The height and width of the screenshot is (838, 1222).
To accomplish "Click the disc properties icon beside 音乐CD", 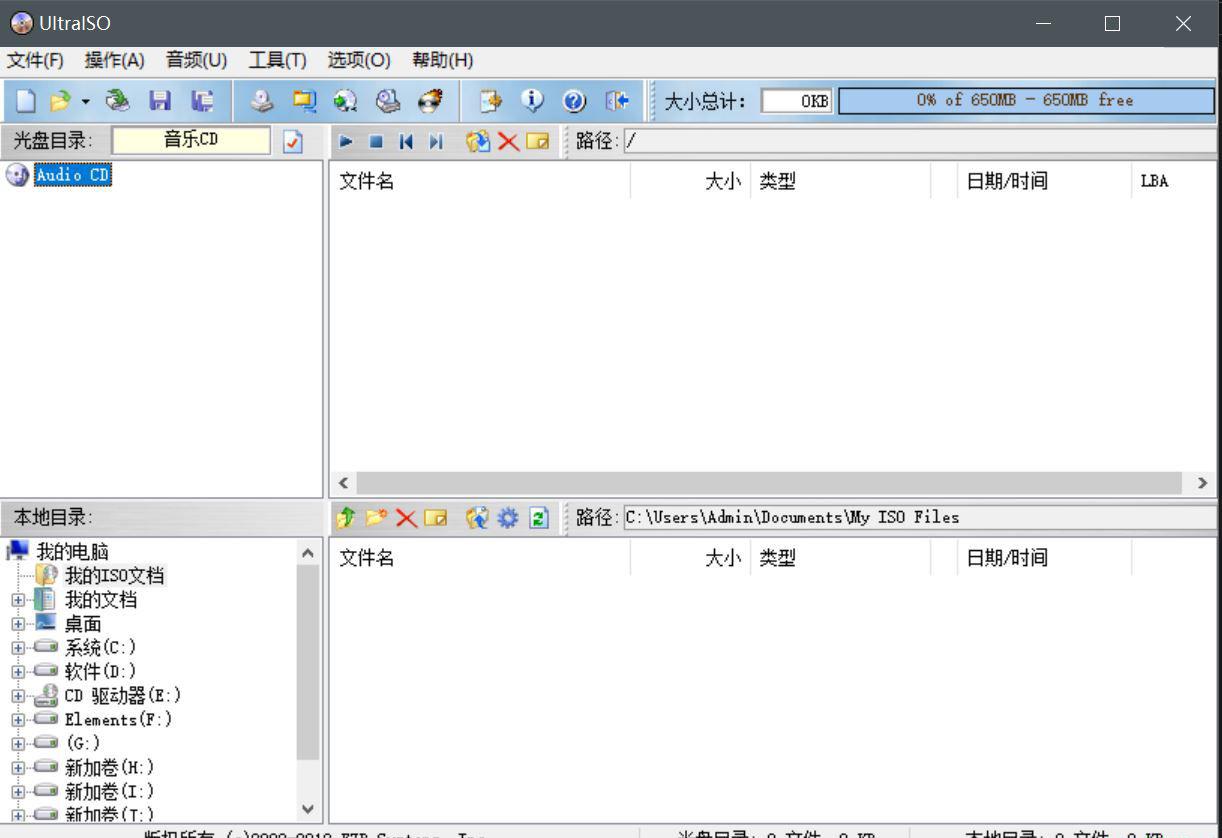I will click(x=292, y=141).
